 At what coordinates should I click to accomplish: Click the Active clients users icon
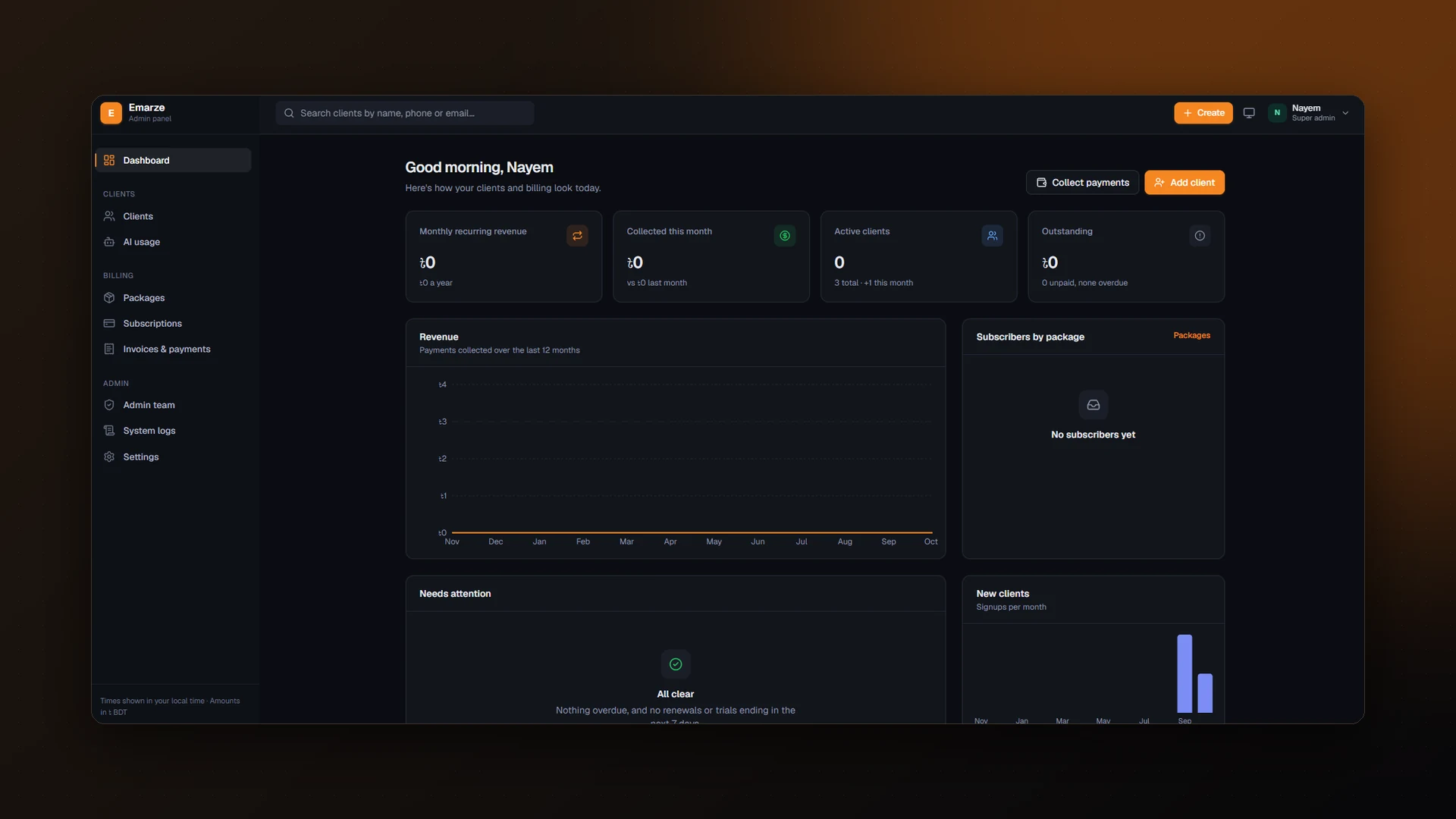(x=992, y=236)
